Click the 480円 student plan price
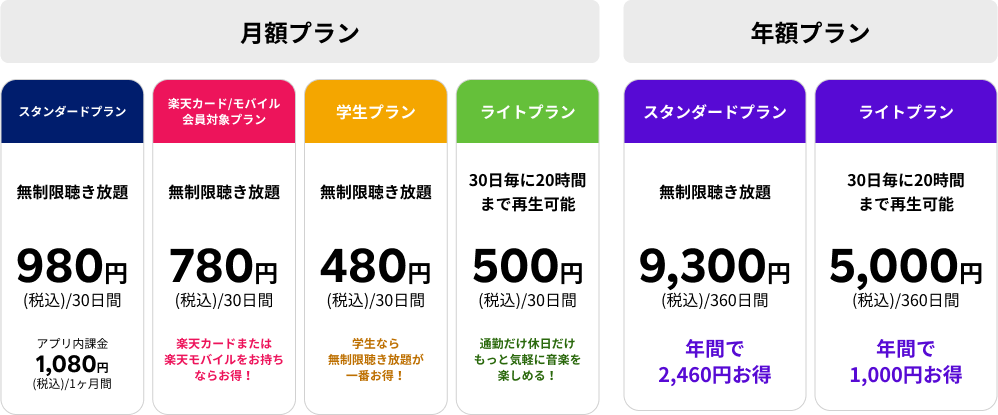 [376, 267]
